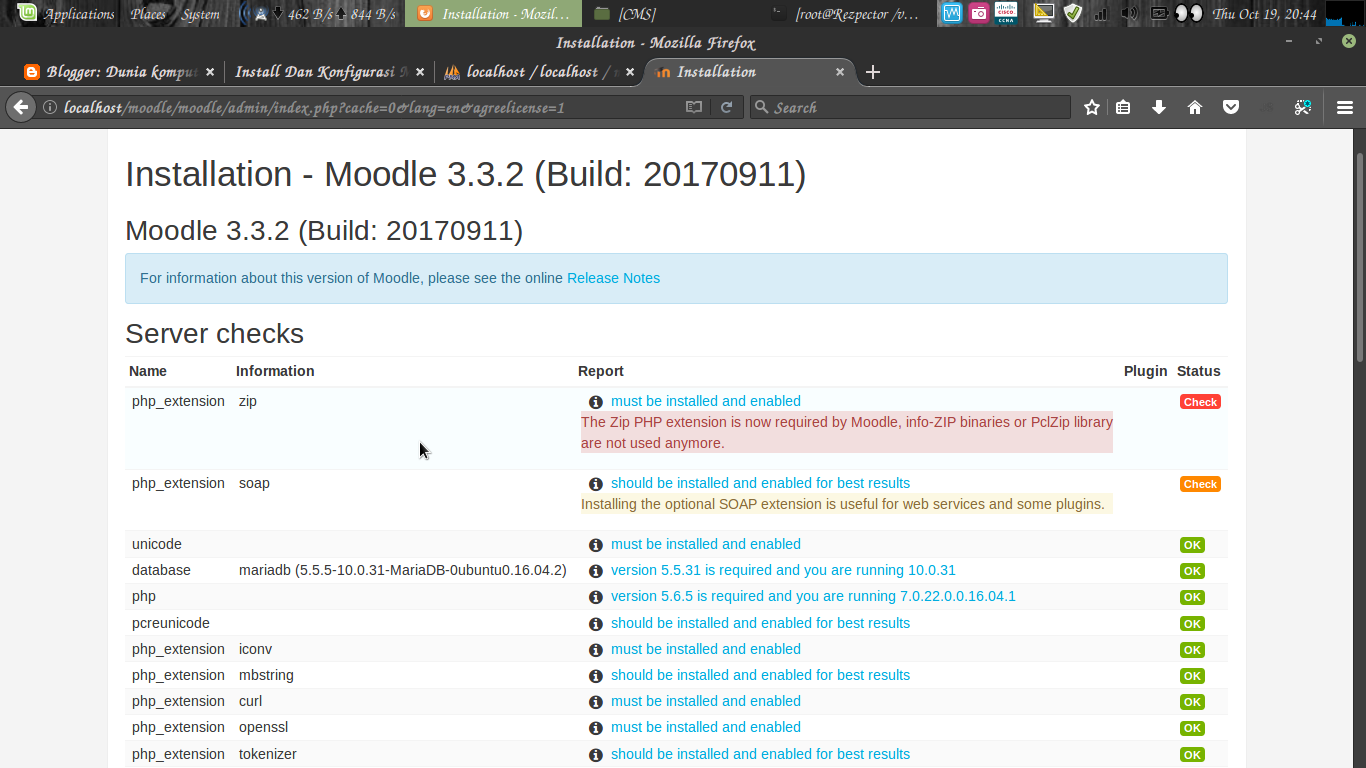Click the volume icon in the system tray
The width and height of the screenshot is (1366, 768).
[x=1129, y=14]
